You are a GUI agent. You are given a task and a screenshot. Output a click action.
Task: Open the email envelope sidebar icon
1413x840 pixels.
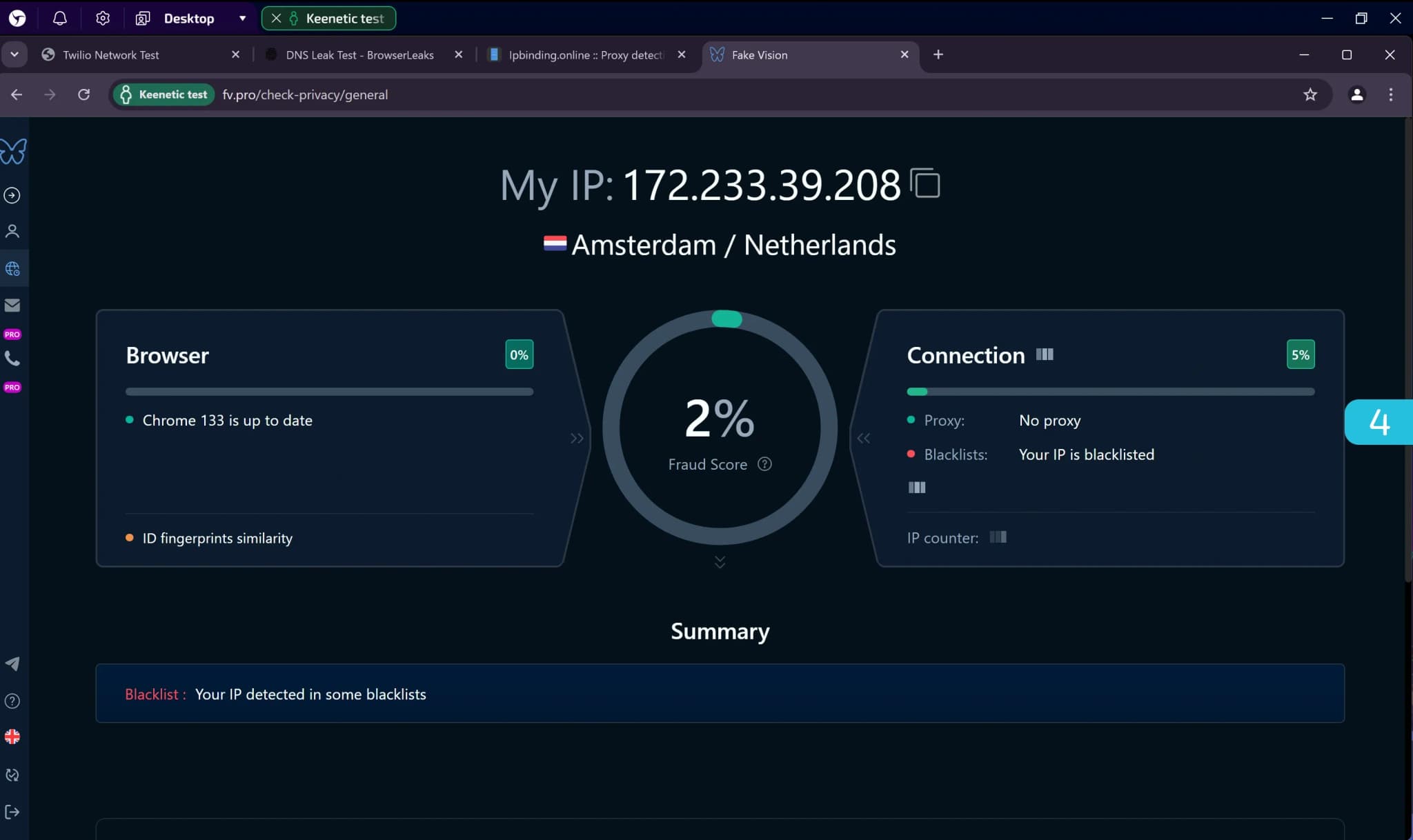tap(12, 305)
